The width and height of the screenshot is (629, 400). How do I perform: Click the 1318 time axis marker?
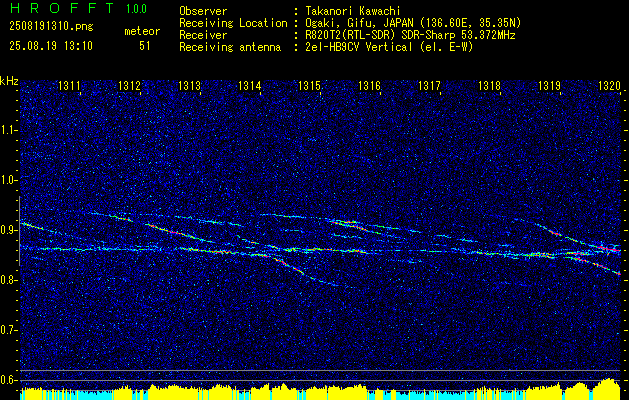tap(490, 85)
